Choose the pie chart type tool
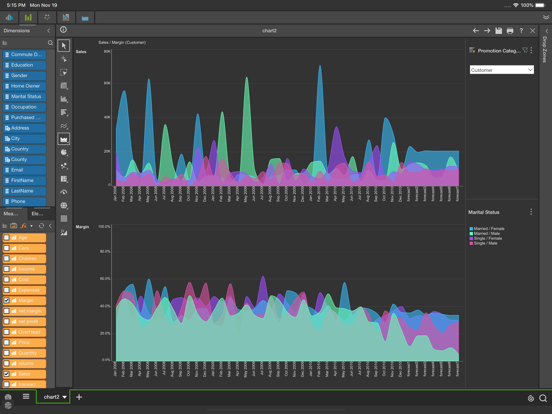 click(x=64, y=152)
